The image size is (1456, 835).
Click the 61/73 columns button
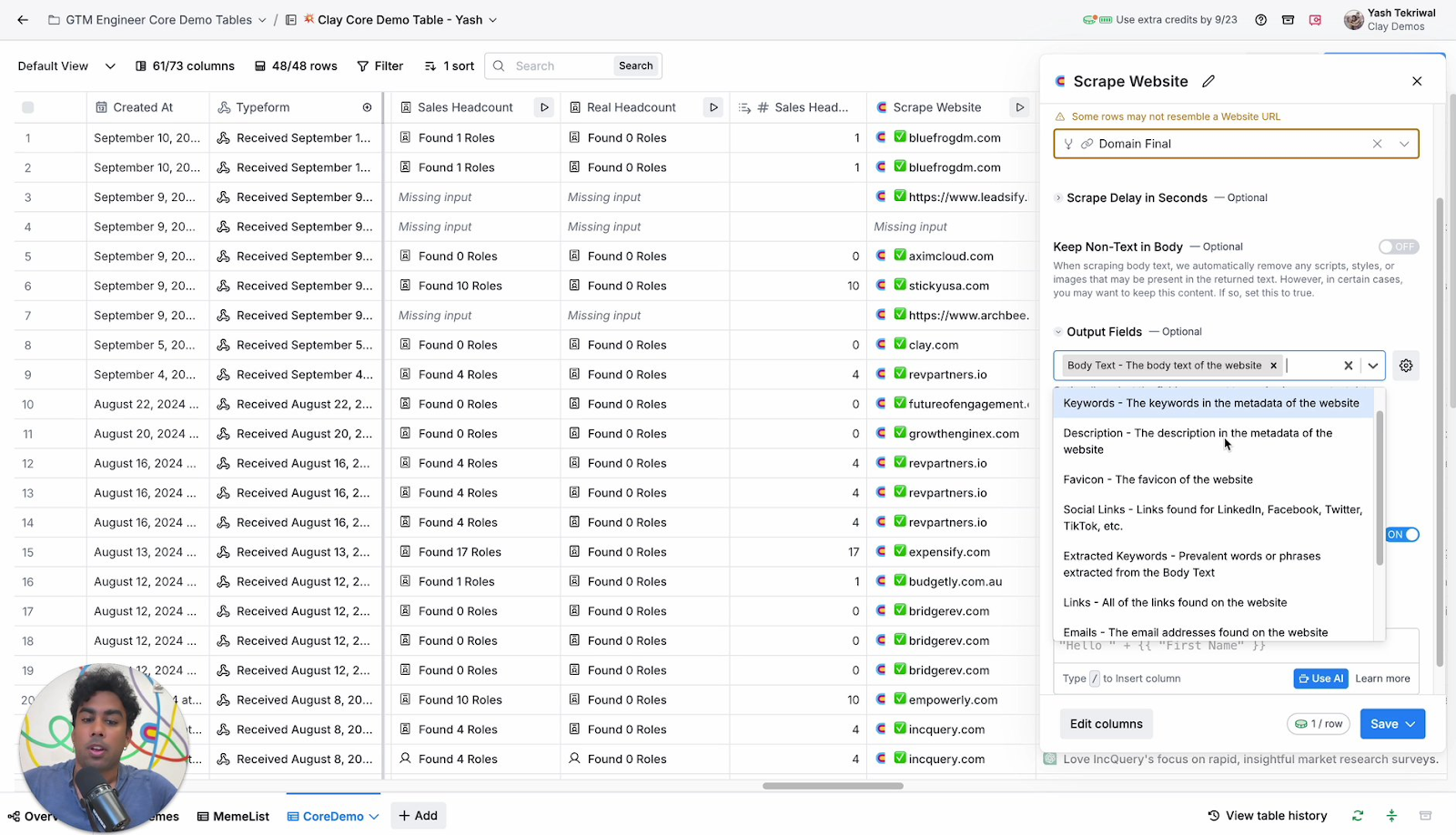185,66
